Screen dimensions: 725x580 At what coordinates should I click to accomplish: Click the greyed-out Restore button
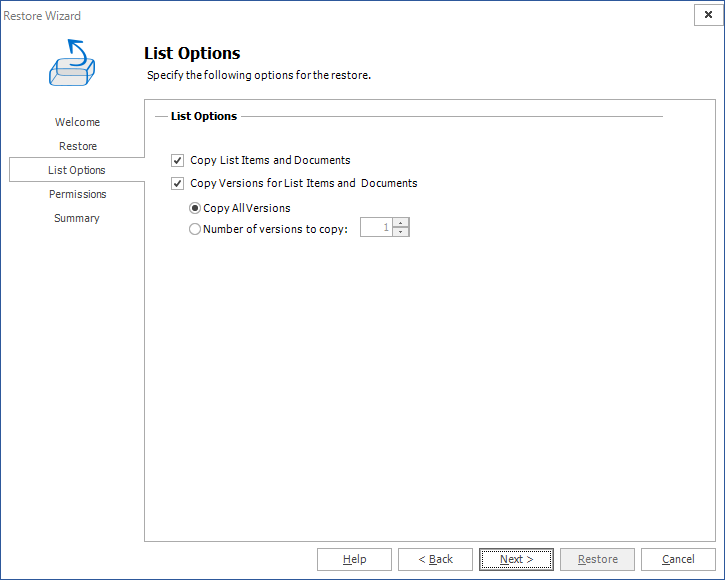pyautogui.click(x=597, y=559)
